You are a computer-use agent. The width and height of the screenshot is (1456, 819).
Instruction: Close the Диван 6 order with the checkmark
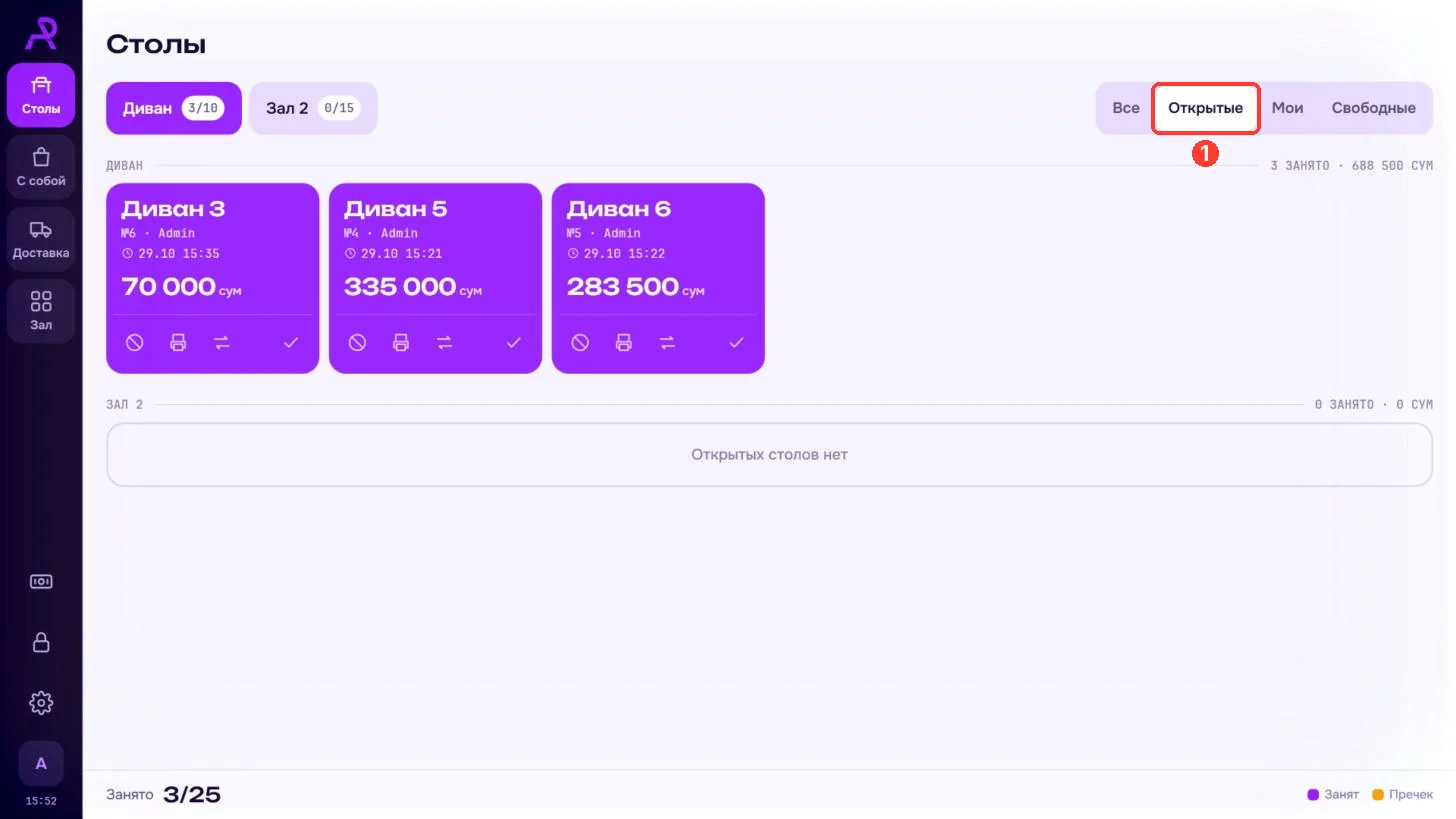click(737, 343)
